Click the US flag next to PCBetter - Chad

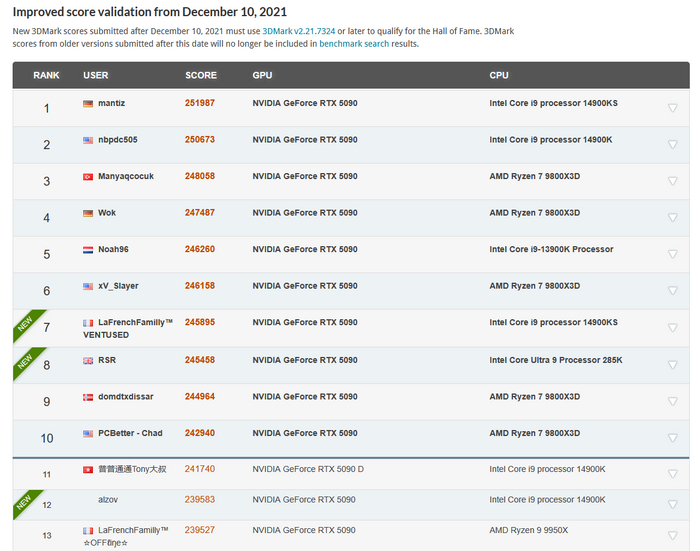88,434
